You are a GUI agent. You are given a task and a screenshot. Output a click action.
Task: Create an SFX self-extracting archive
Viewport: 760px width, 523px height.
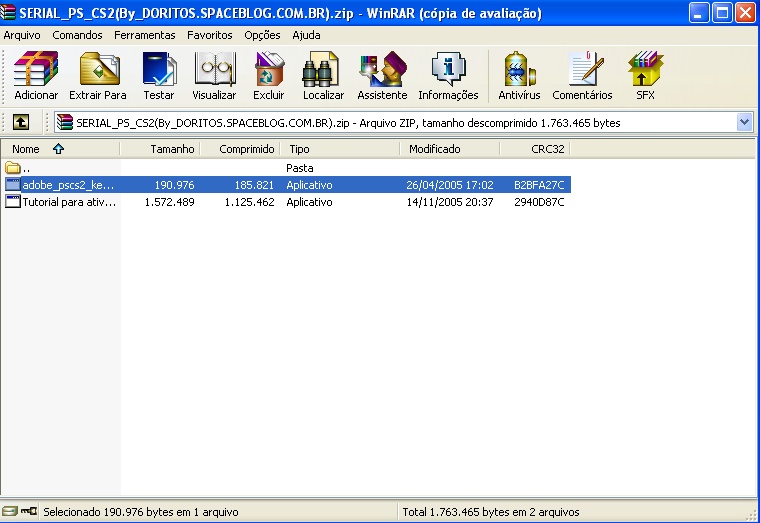[645, 76]
